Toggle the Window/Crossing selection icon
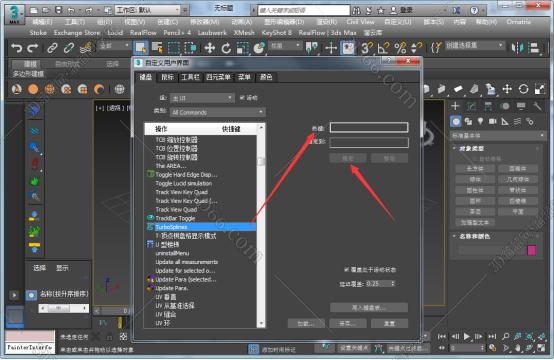Viewport: 554px width, 360px height. point(190,48)
